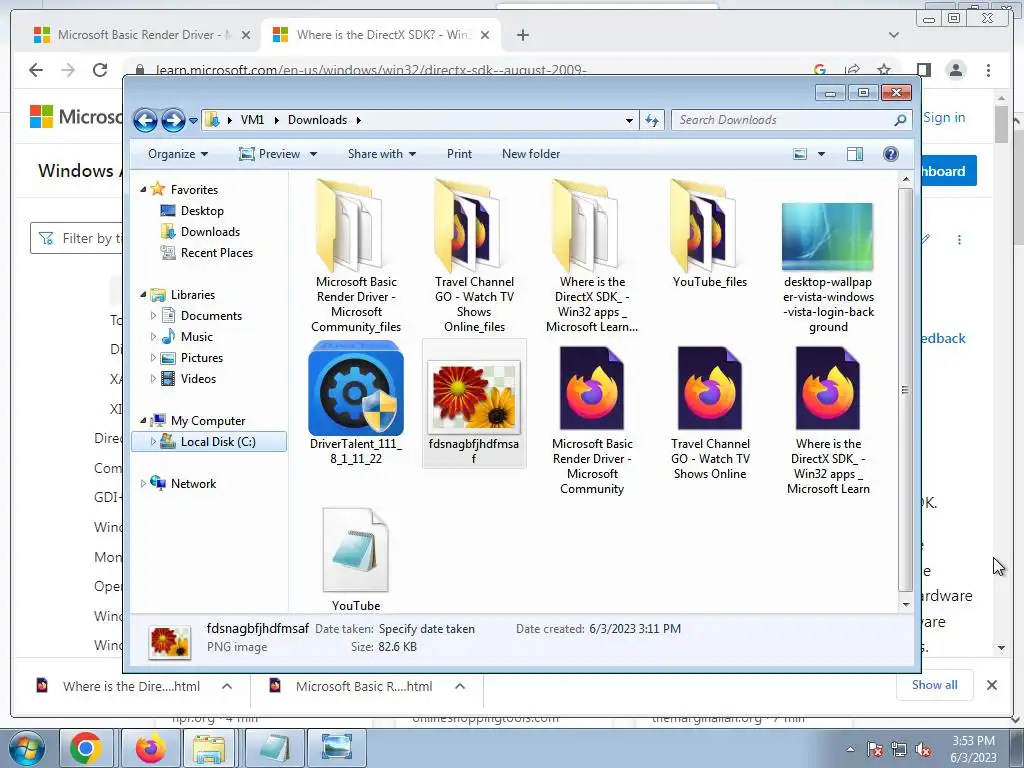Click Downloads in the address breadcrumb
This screenshot has height=768, width=1024.
pyautogui.click(x=317, y=120)
